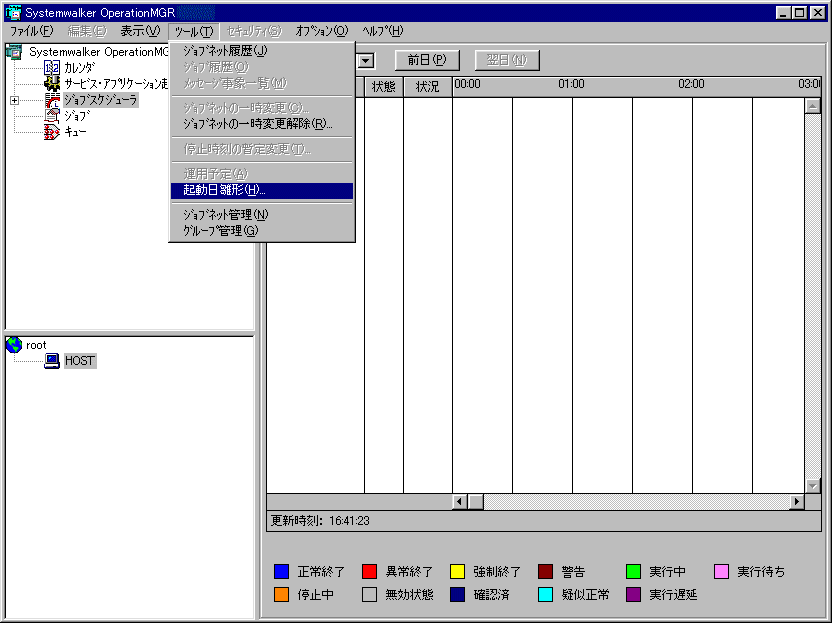Click the green 実行中 swatch
This screenshot has width=832, height=623.
(x=634, y=572)
